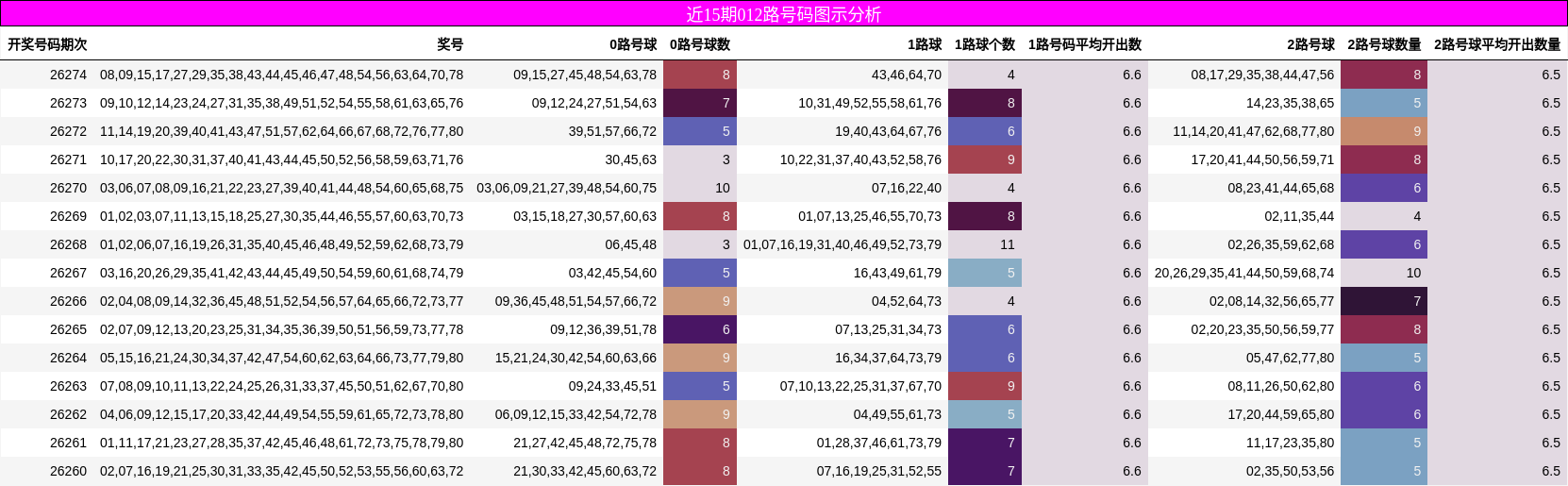Viewport: 1568px width, 486px height.
Task: Click 1路 balls 07,16,22,40
Action: (x=907, y=188)
